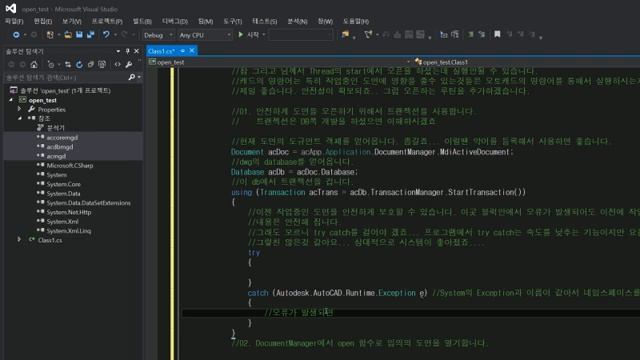The width and height of the screenshot is (640, 360).
Task: Click the Home icon in Solution Explorer
Action: [x=34, y=64]
